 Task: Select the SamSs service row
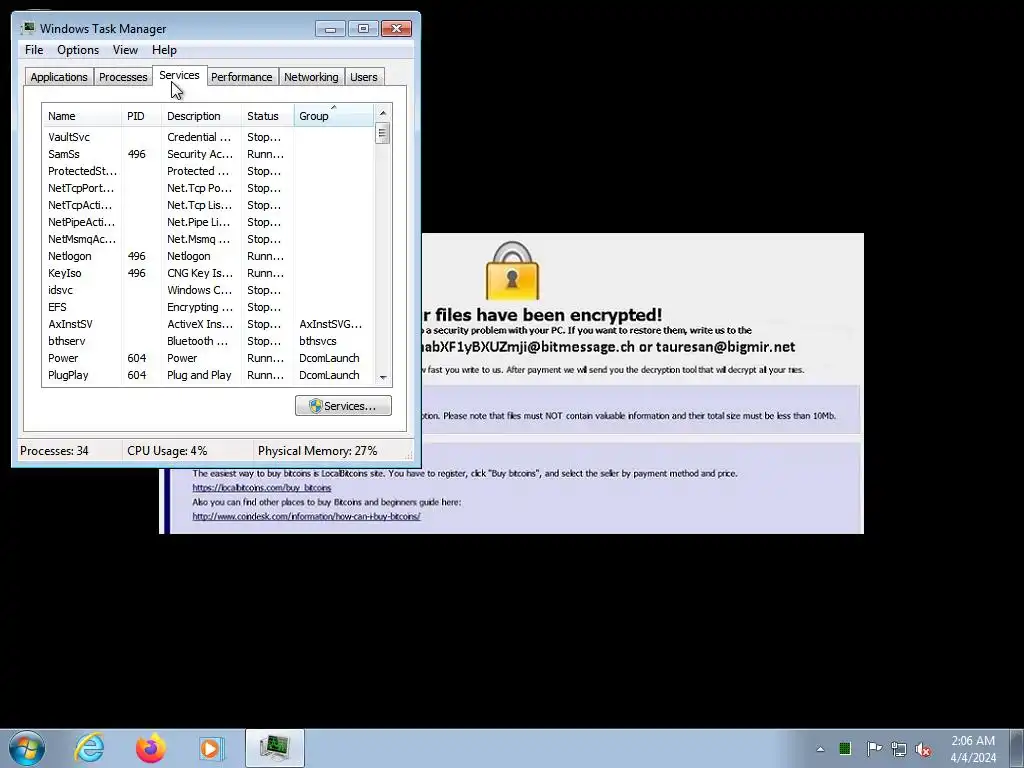click(208, 154)
